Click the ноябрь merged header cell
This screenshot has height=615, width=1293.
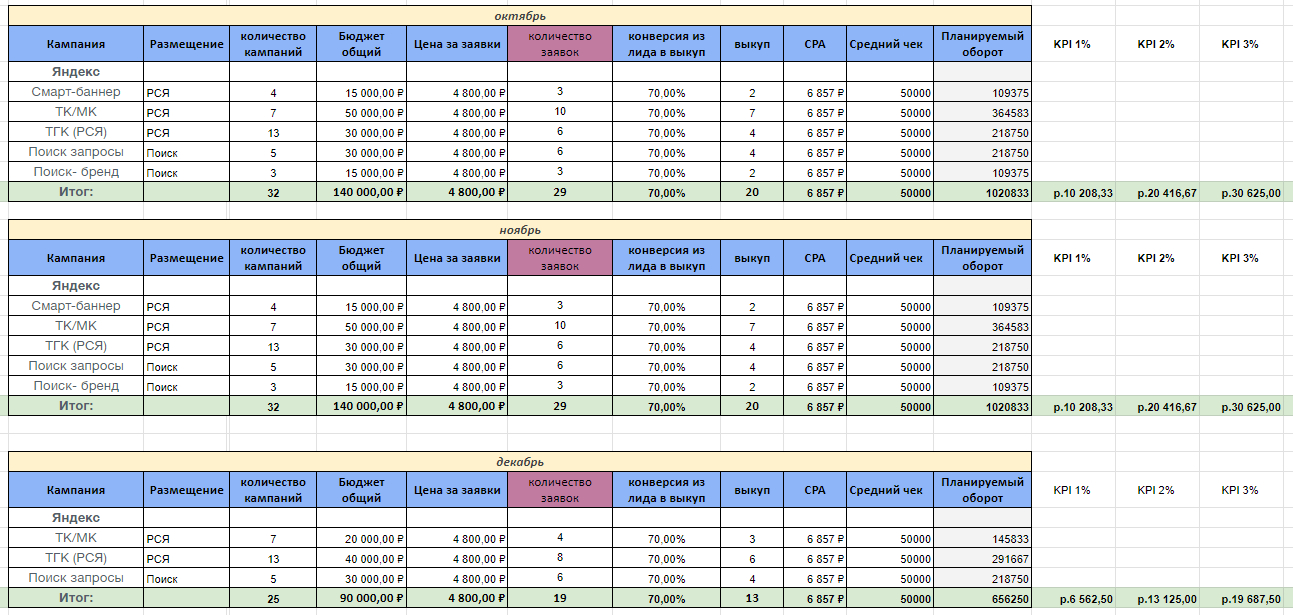point(520,230)
